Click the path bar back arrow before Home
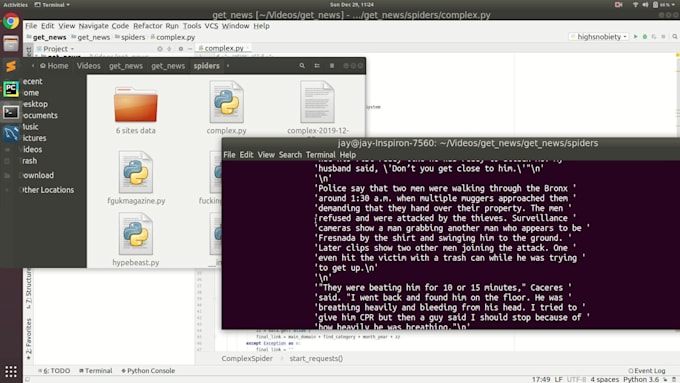This screenshot has height=383, width=680. [33, 65]
